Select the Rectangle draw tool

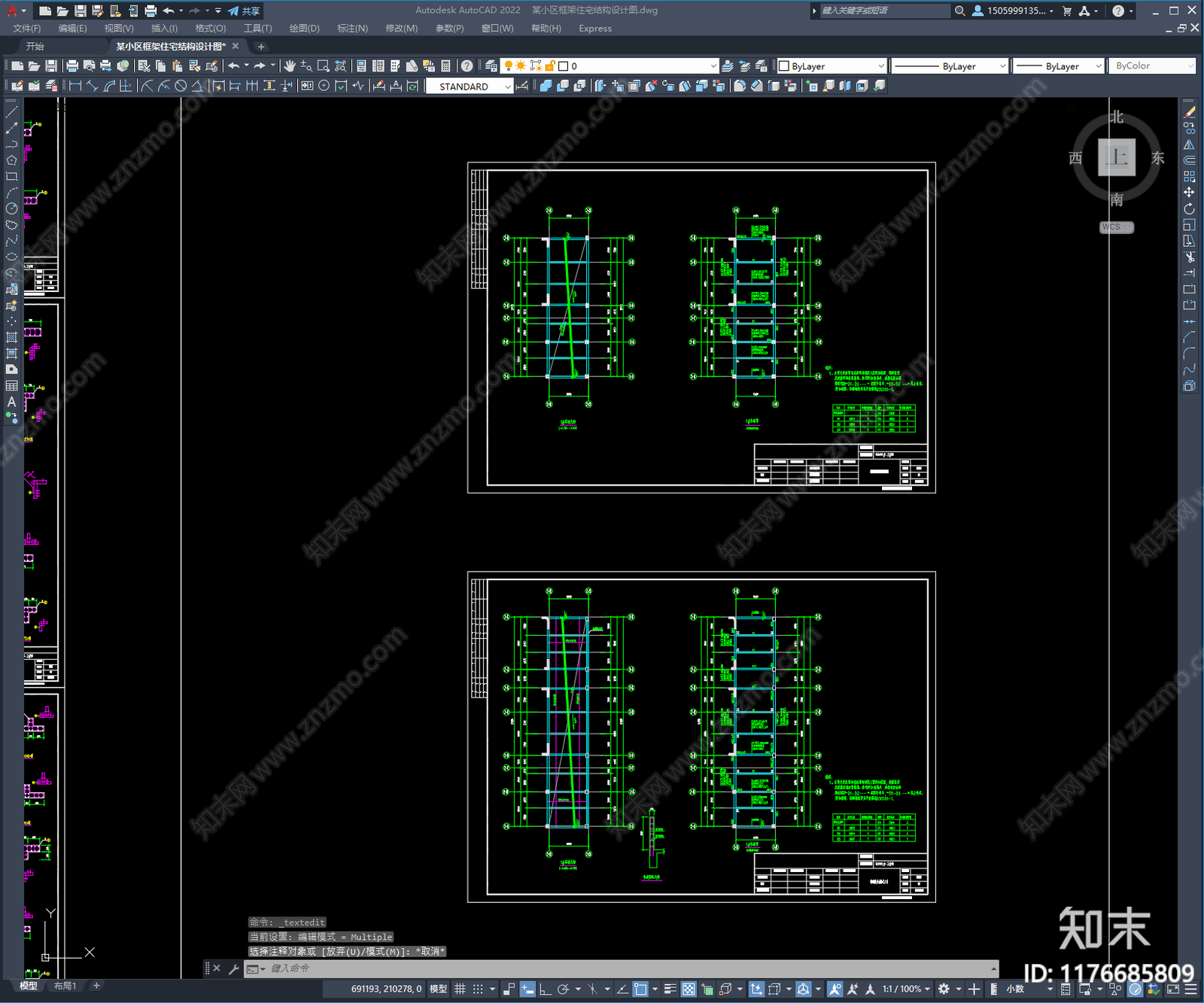tap(11, 177)
